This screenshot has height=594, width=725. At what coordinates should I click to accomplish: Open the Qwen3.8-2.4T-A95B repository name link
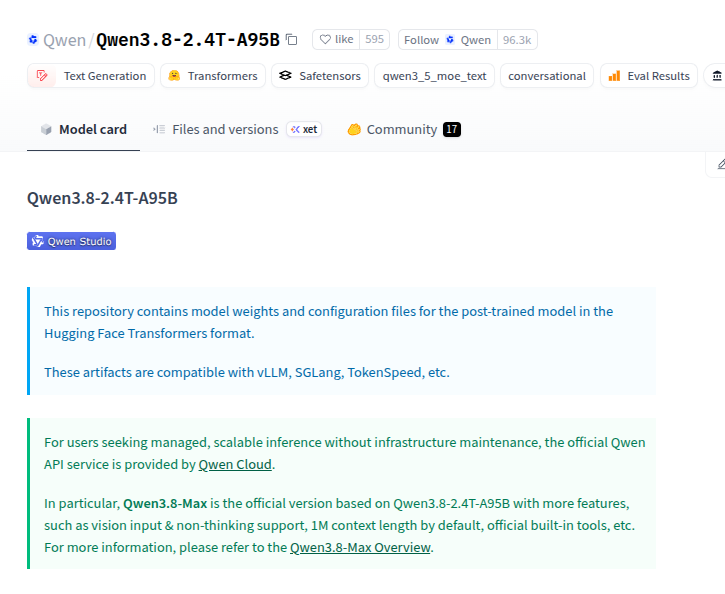tap(188, 40)
